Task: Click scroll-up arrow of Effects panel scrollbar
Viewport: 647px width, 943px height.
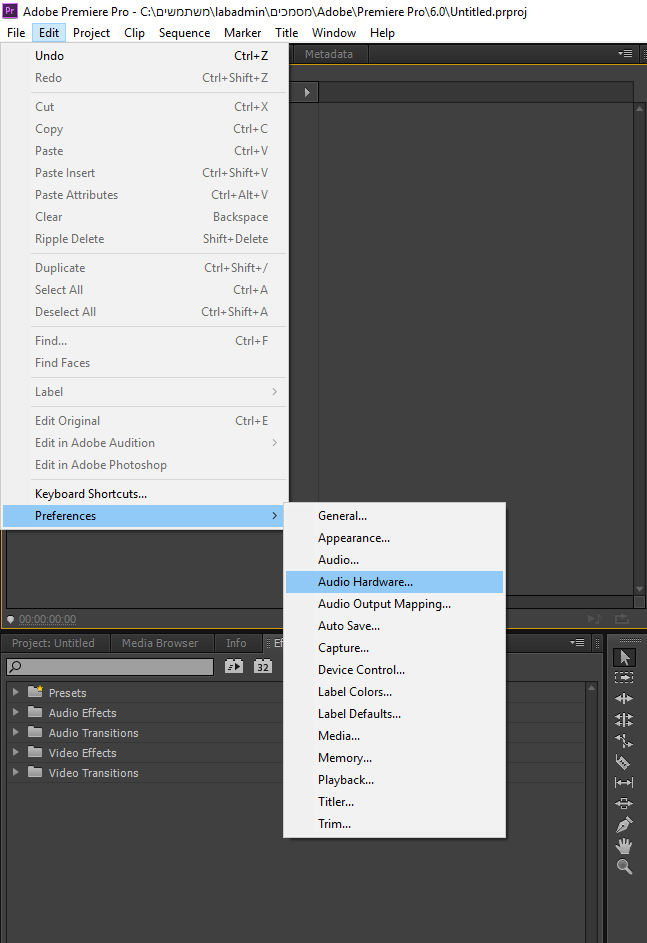Action: (592, 688)
